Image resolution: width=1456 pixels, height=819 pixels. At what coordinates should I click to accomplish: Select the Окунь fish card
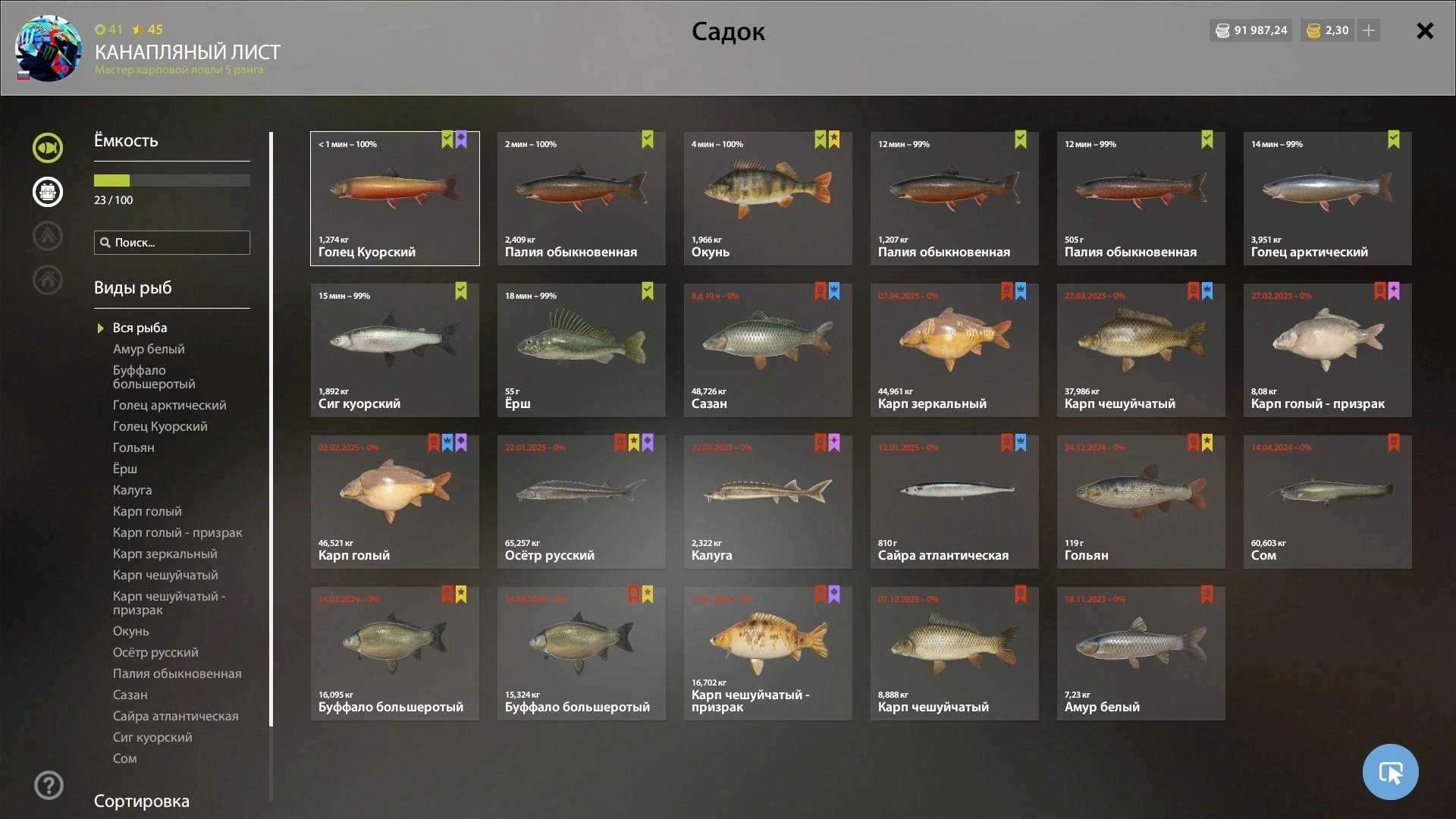[x=767, y=199]
